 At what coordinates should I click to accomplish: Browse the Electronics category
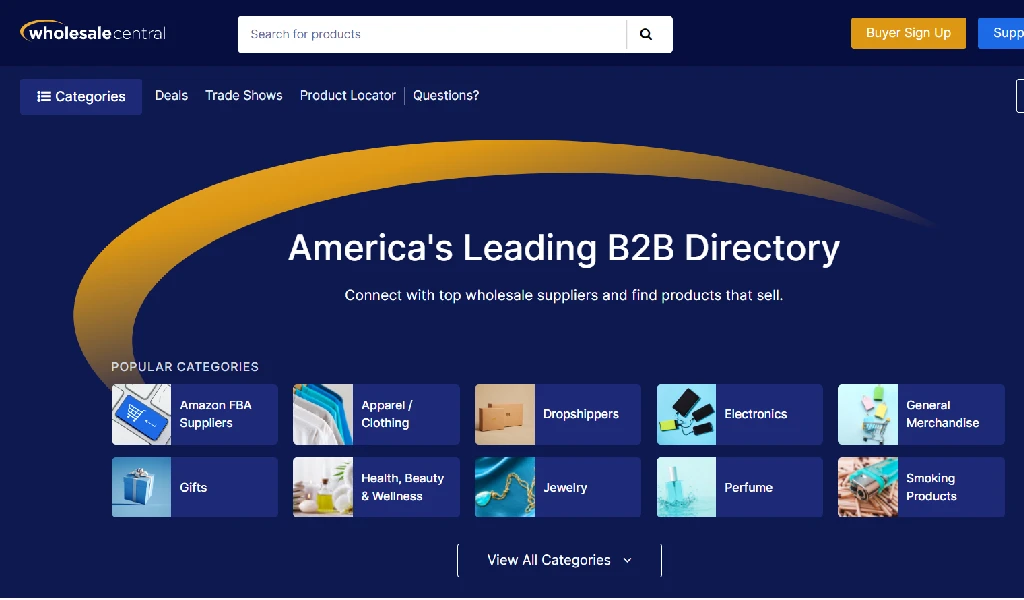point(756,414)
